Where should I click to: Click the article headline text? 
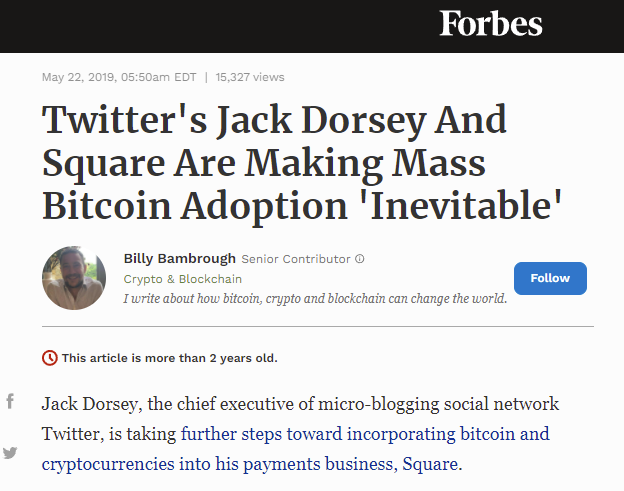coord(302,163)
